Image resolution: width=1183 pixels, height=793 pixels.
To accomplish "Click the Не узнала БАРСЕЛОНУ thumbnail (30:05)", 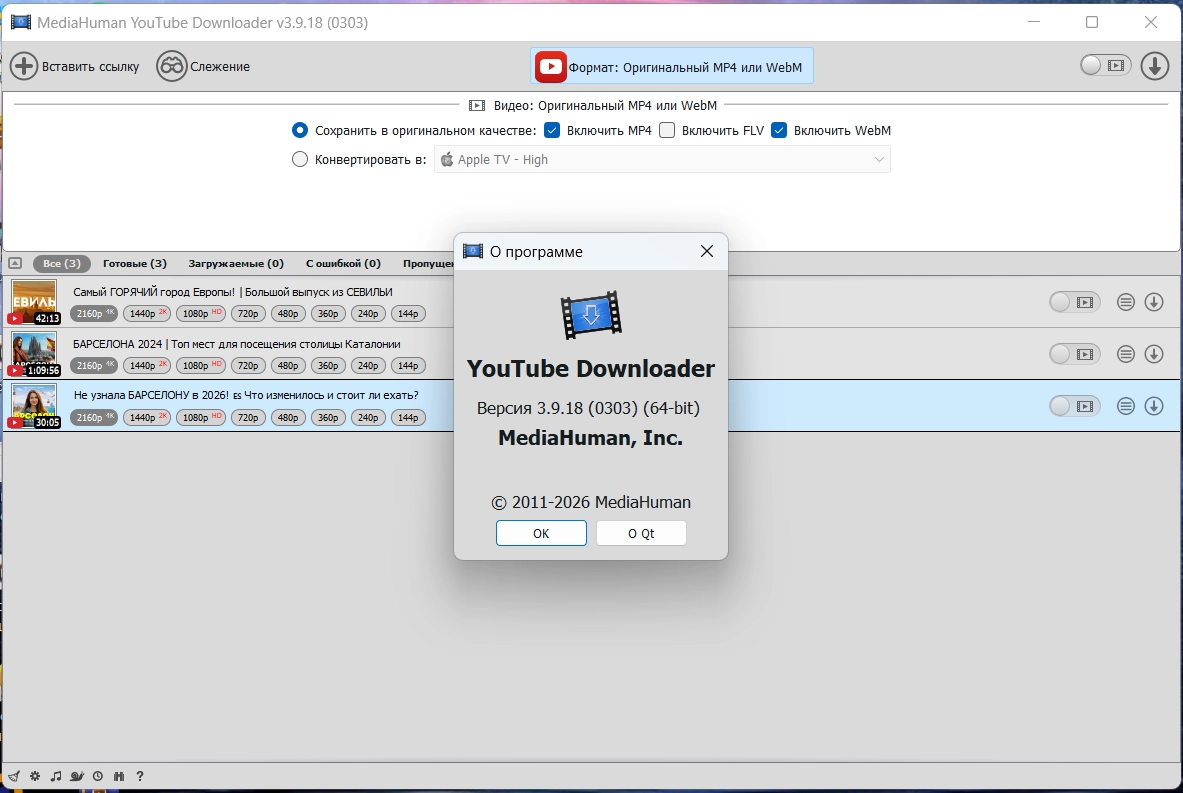I will pyautogui.click(x=34, y=406).
